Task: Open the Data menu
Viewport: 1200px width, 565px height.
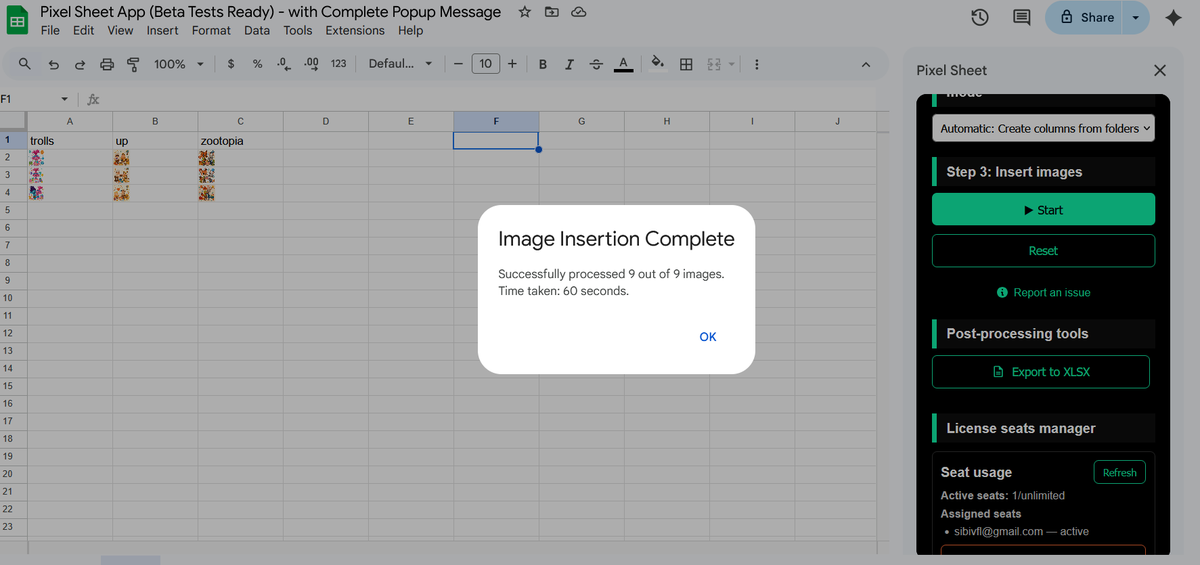Action: click(257, 30)
